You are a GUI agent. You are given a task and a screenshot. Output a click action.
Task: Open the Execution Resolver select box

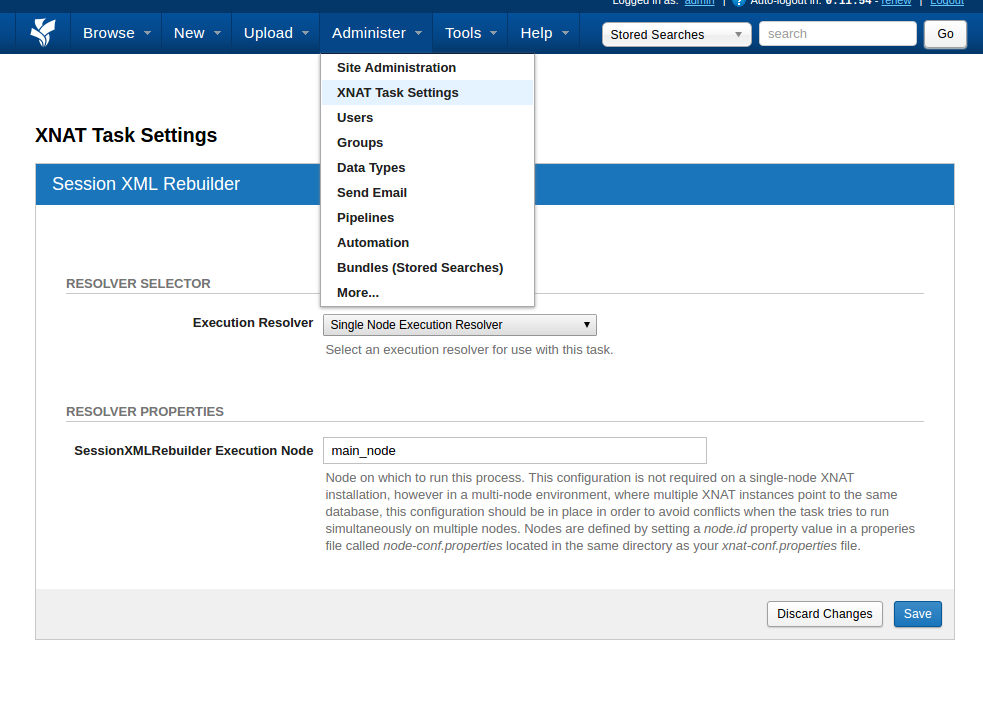pos(459,325)
